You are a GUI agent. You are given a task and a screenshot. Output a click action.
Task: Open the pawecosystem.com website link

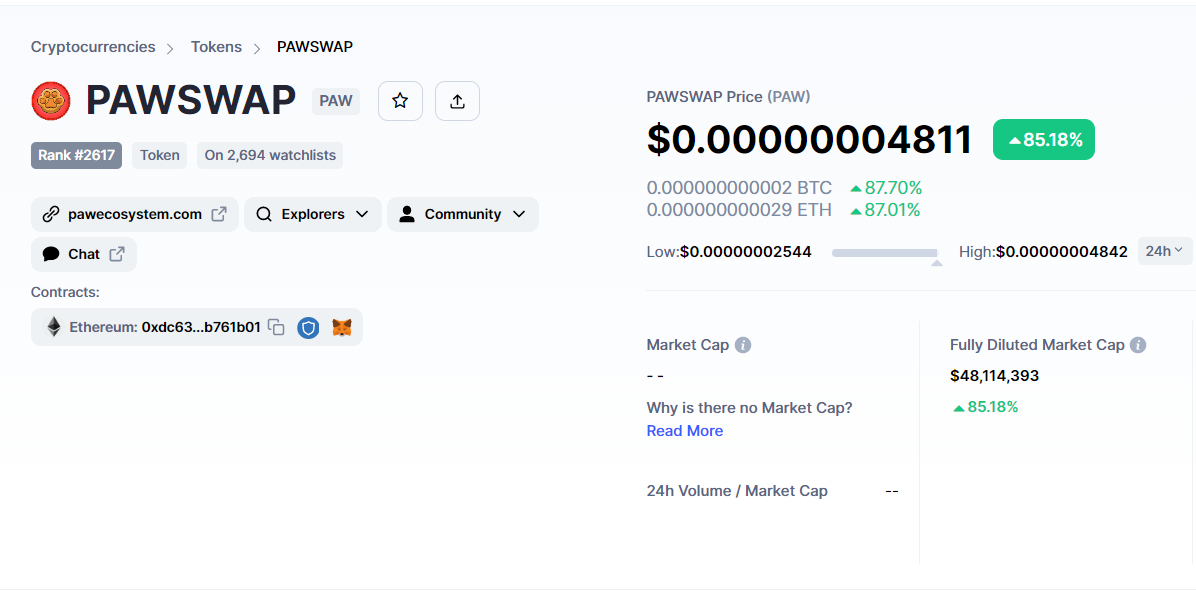pos(135,214)
